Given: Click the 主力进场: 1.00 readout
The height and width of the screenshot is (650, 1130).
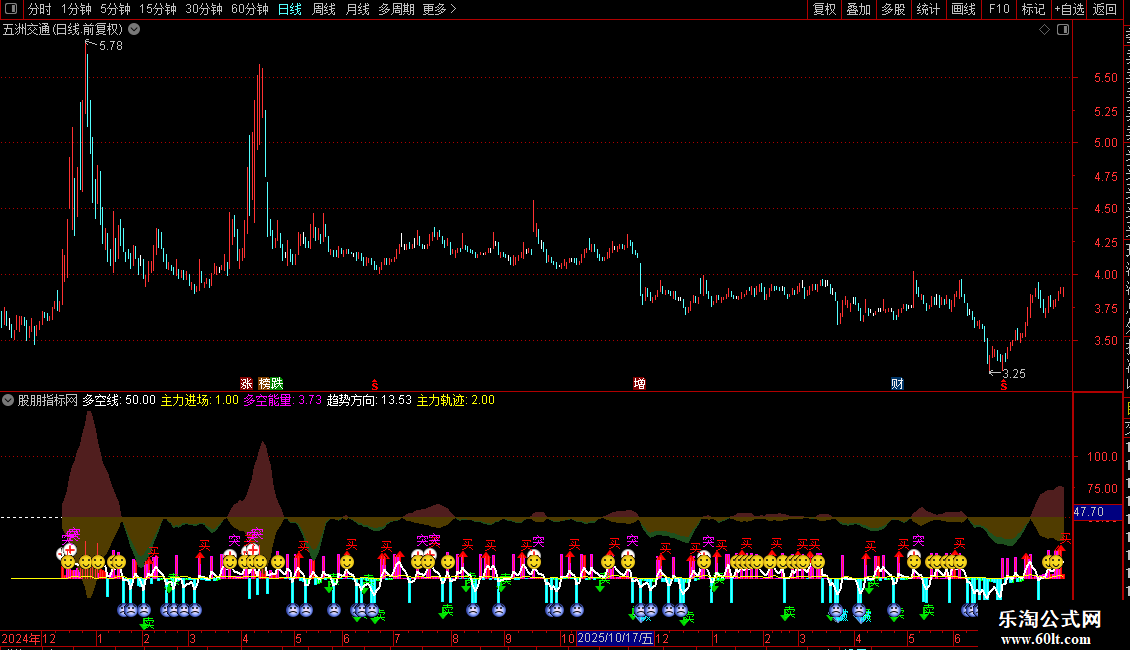Looking at the screenshot, I should click(x=200, y=400).
